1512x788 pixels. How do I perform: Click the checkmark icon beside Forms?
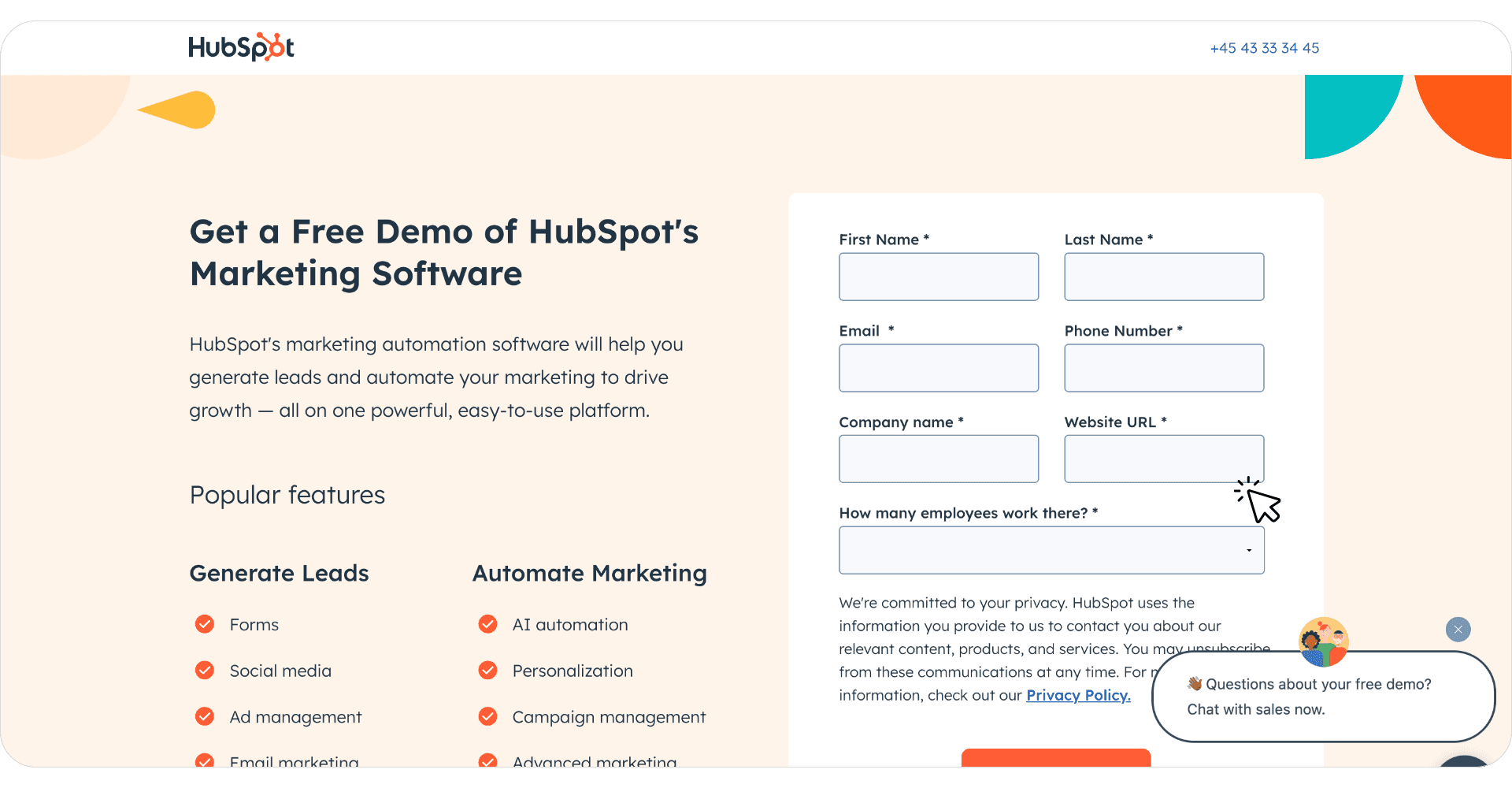(x=205, y=624)
